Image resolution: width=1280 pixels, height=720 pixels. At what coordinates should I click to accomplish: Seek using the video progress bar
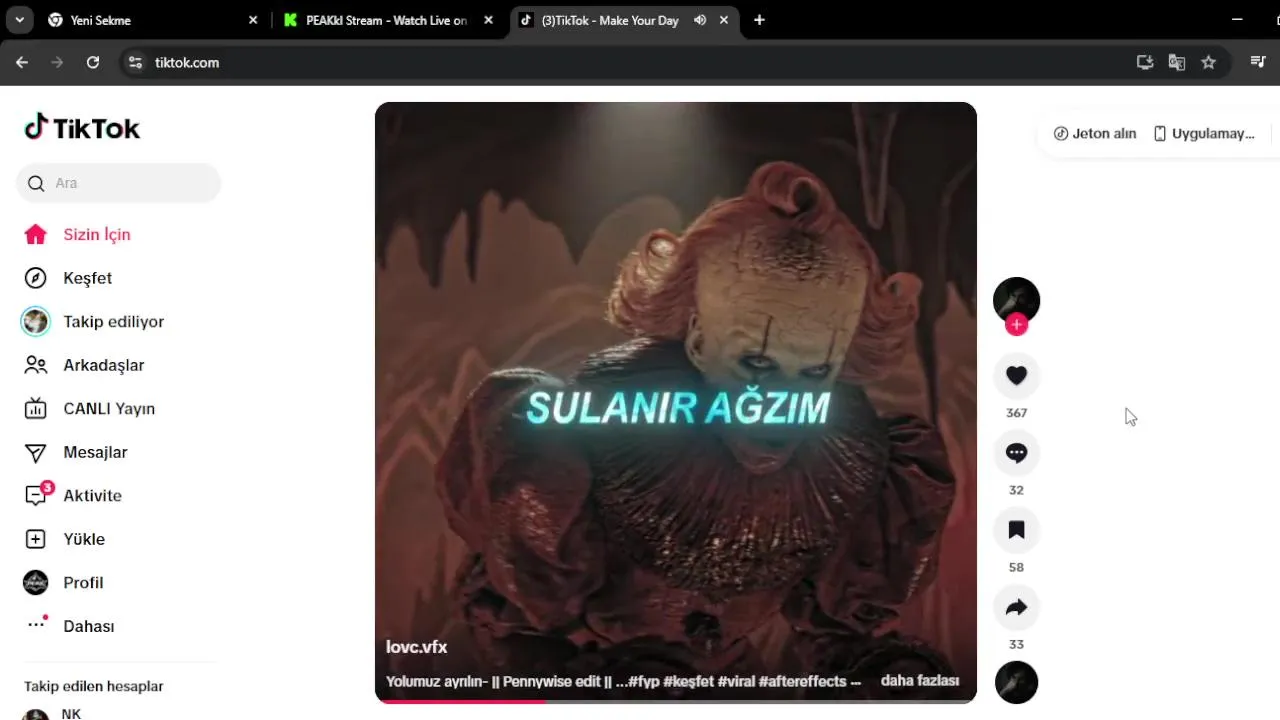click(x=676, y=700)
